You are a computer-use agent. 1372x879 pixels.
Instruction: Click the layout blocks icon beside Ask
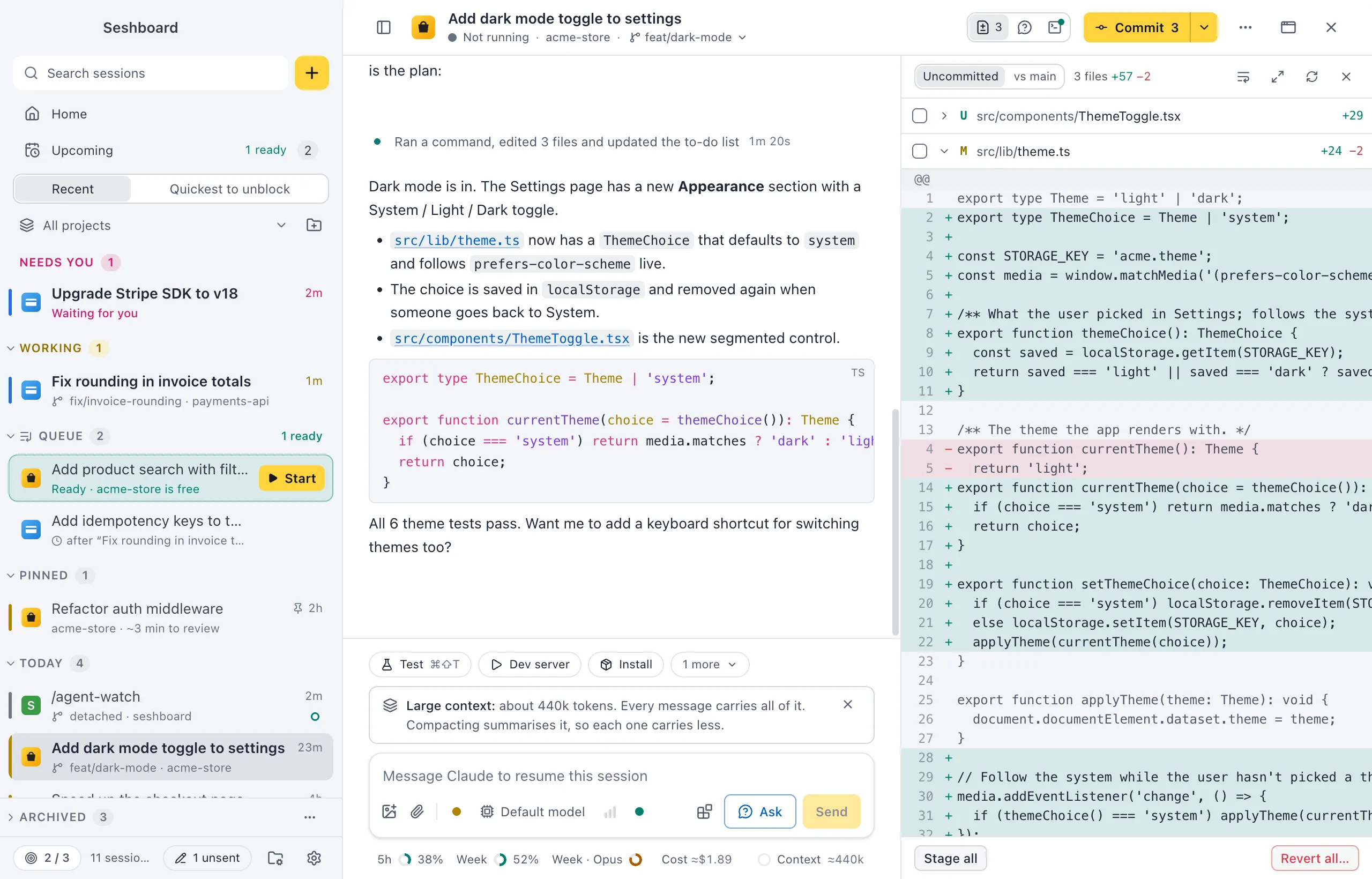[x=704, y=811]
